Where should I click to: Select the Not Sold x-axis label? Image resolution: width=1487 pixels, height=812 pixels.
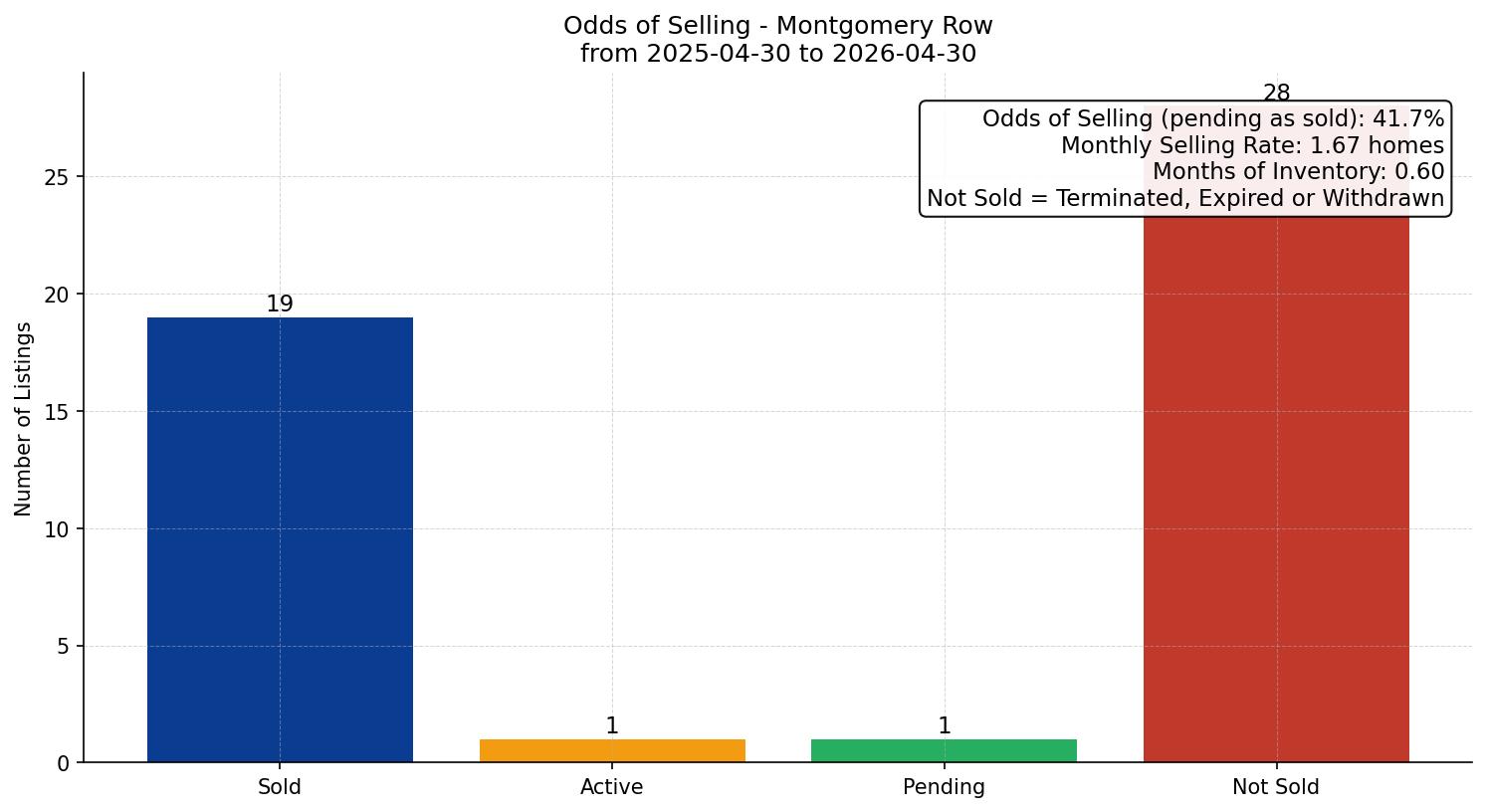tap(1276, 787)
